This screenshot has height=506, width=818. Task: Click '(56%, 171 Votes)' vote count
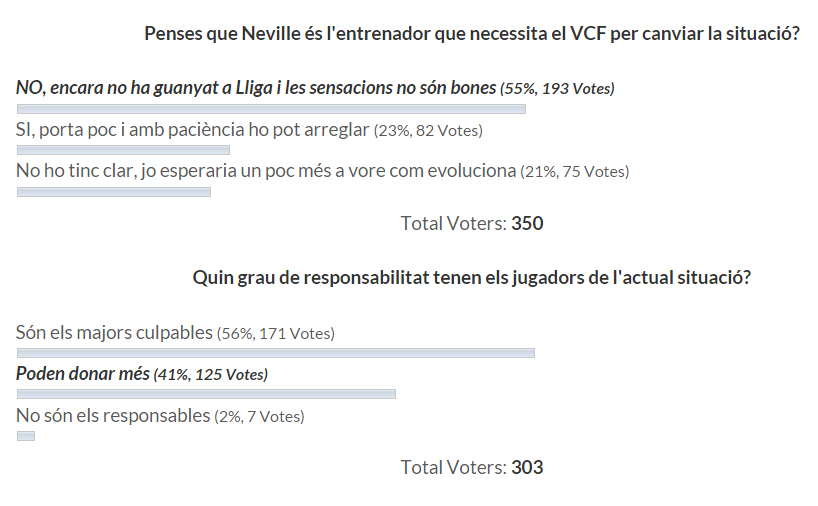[x=276, y=333]
